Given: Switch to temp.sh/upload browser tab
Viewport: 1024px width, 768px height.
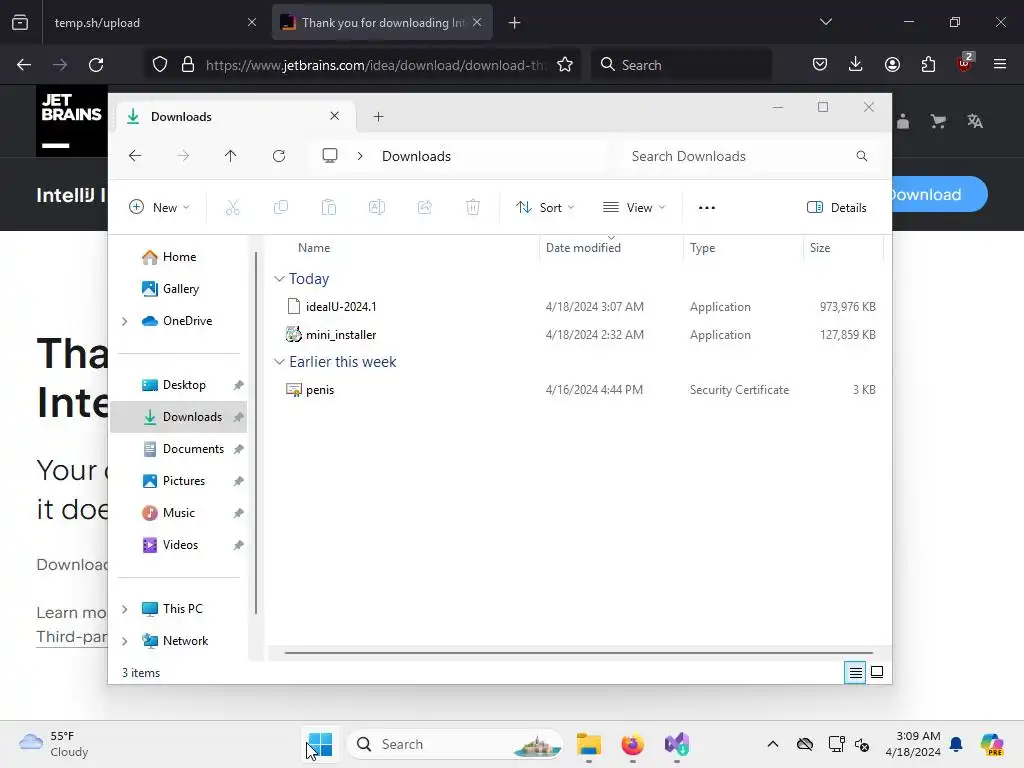Looking at the screenshot, I should point(153,23).
